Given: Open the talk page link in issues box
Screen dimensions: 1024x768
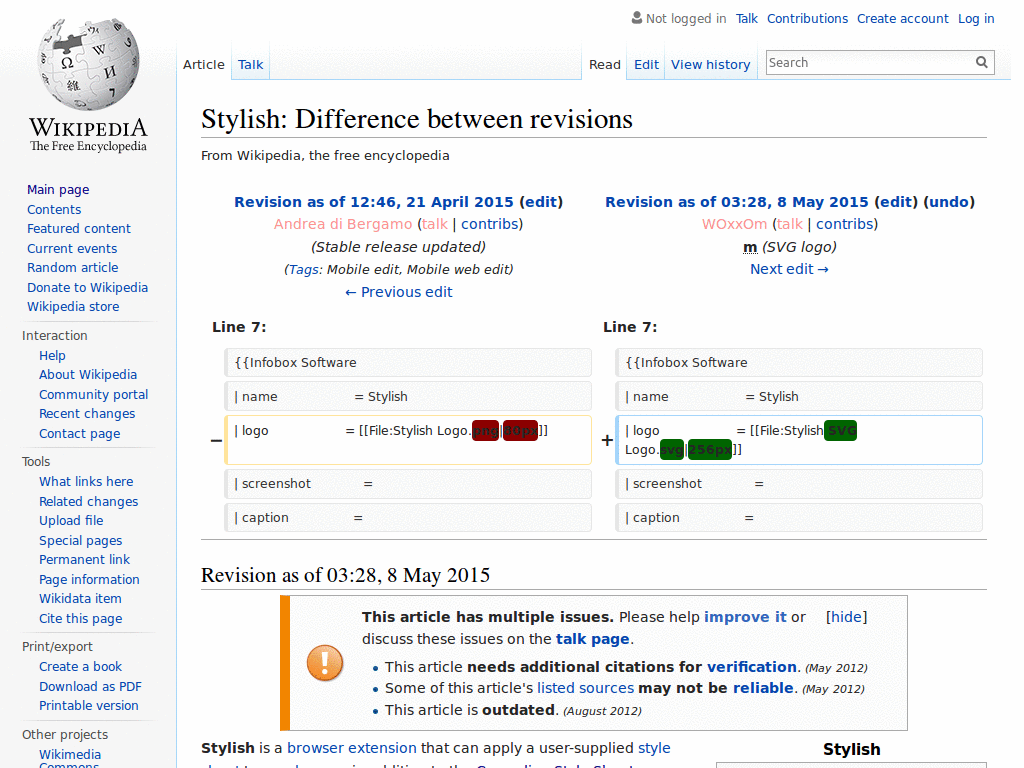Looking at the screenshot, I should [592, 639].
